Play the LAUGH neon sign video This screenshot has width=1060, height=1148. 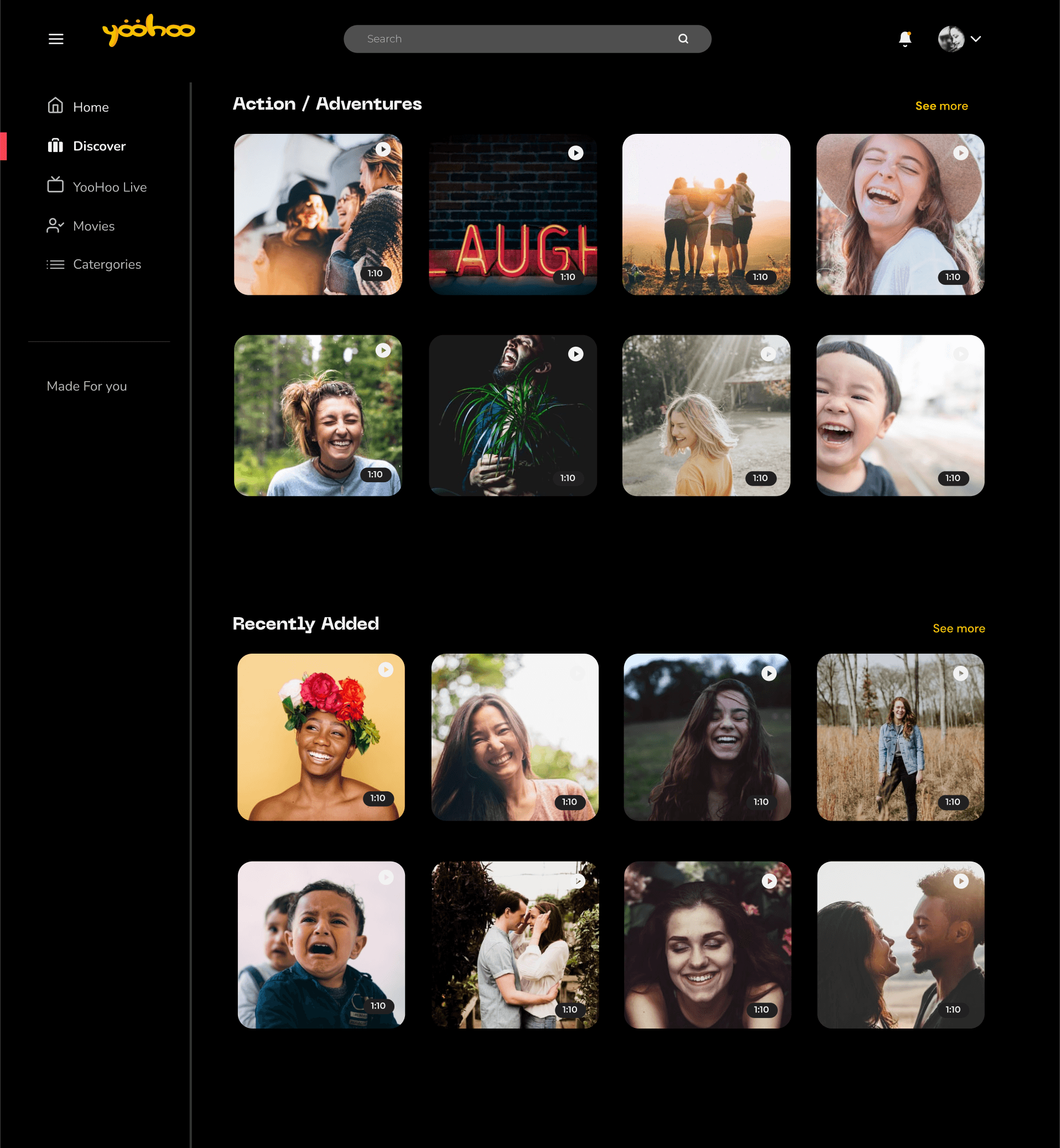click(575, 153)
